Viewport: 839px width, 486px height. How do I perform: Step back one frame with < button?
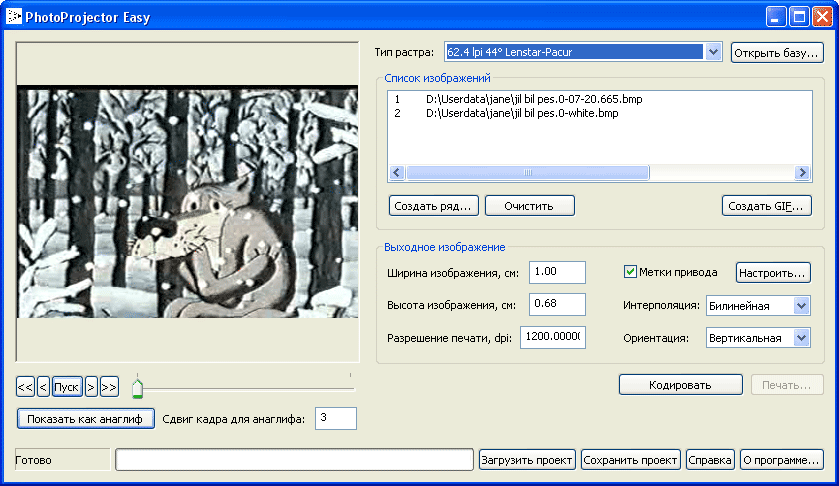44,387
